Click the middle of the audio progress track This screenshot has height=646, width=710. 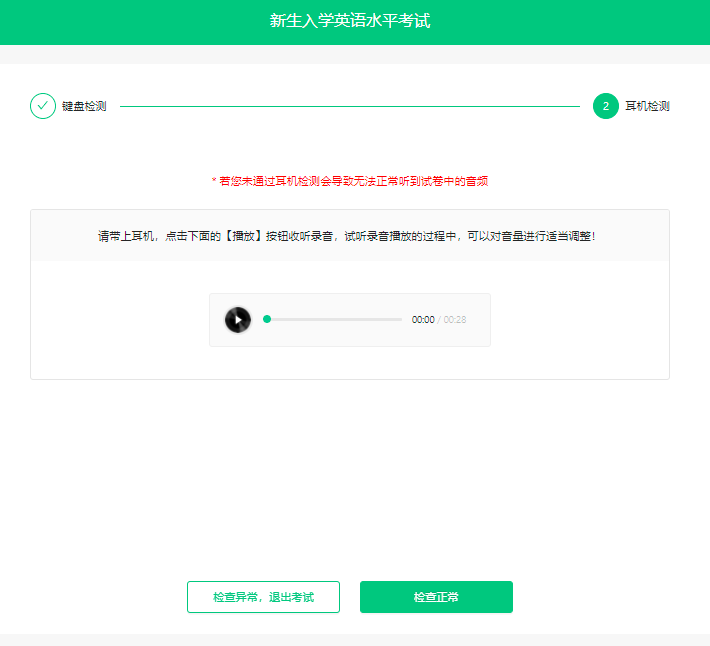[x=334, y=320]
